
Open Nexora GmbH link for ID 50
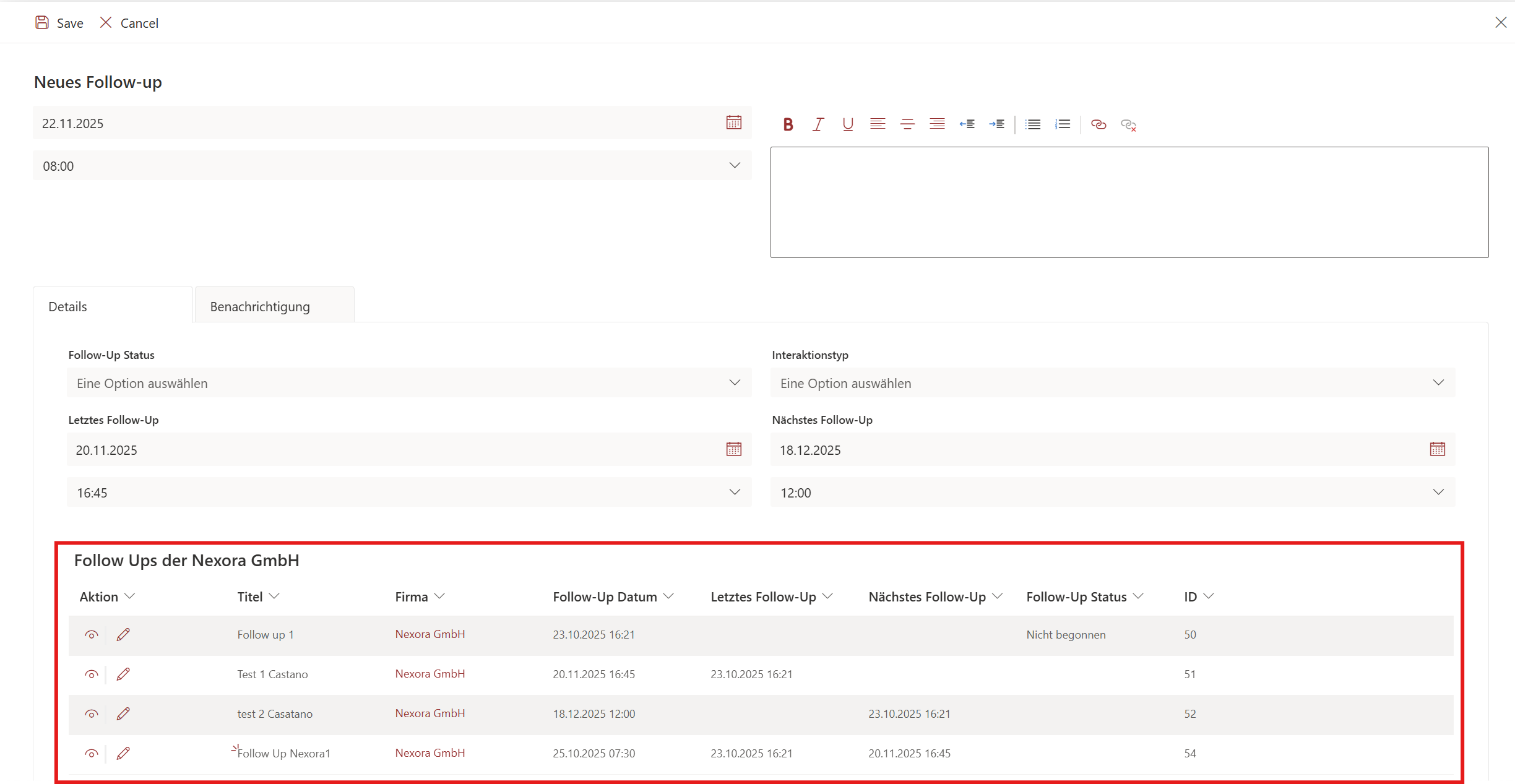click(429, 634)
